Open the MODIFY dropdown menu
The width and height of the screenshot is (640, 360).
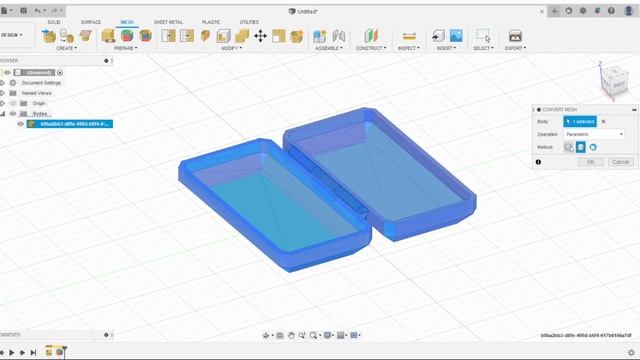[x=231, y=48]
